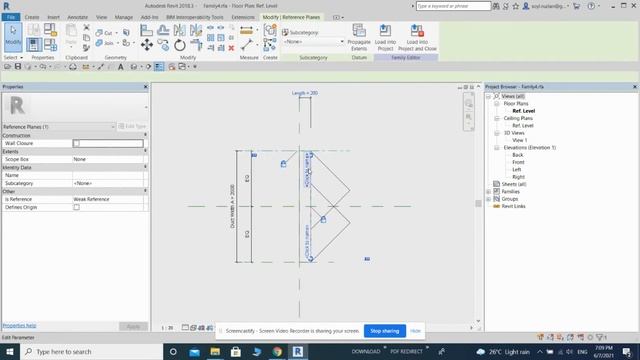This screenshot has width=640, height=360.
Task: Activate the Trim/Extend tool
Action: point(196,45)
